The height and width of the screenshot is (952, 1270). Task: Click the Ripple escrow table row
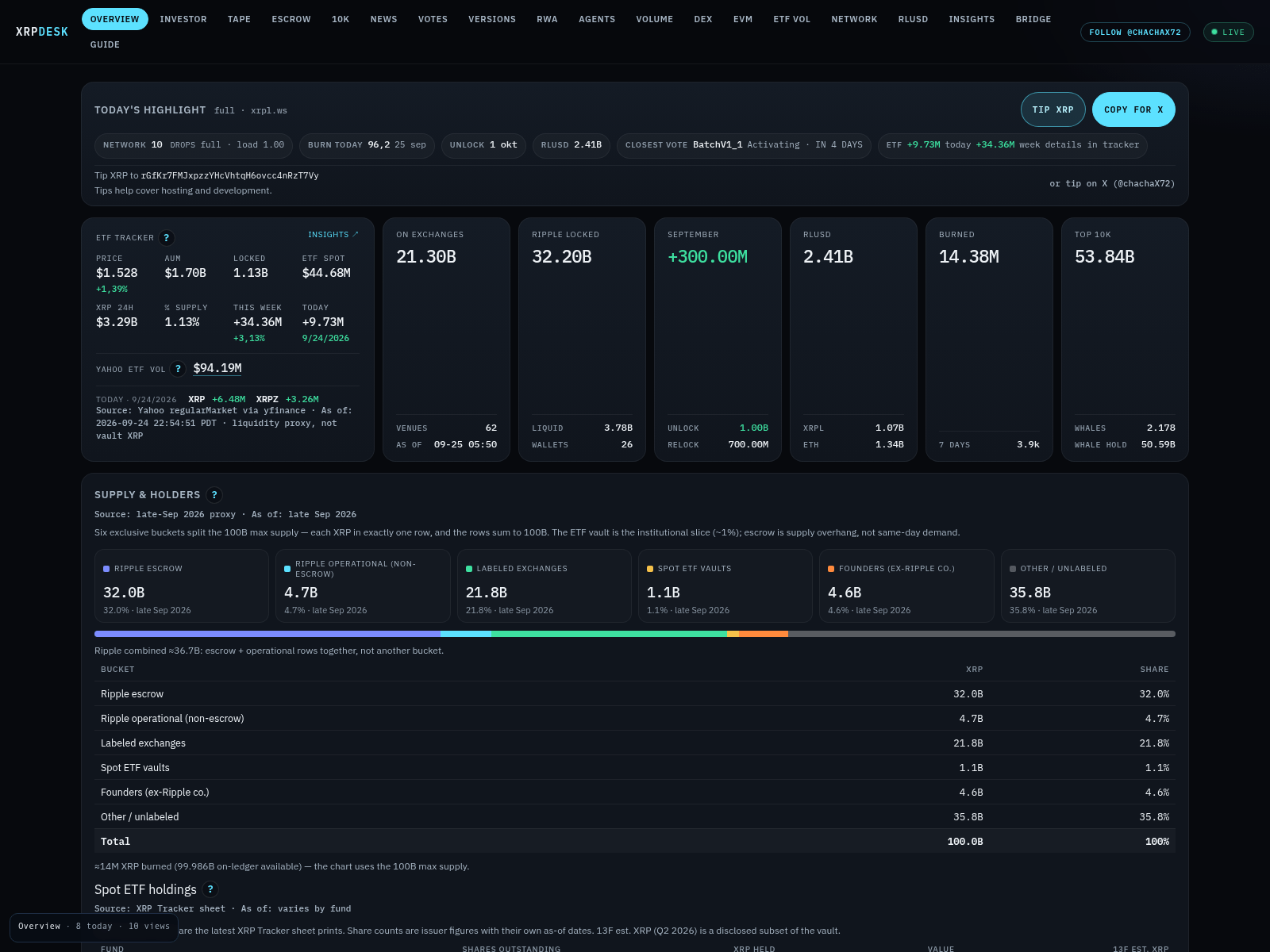pos(635,694)
